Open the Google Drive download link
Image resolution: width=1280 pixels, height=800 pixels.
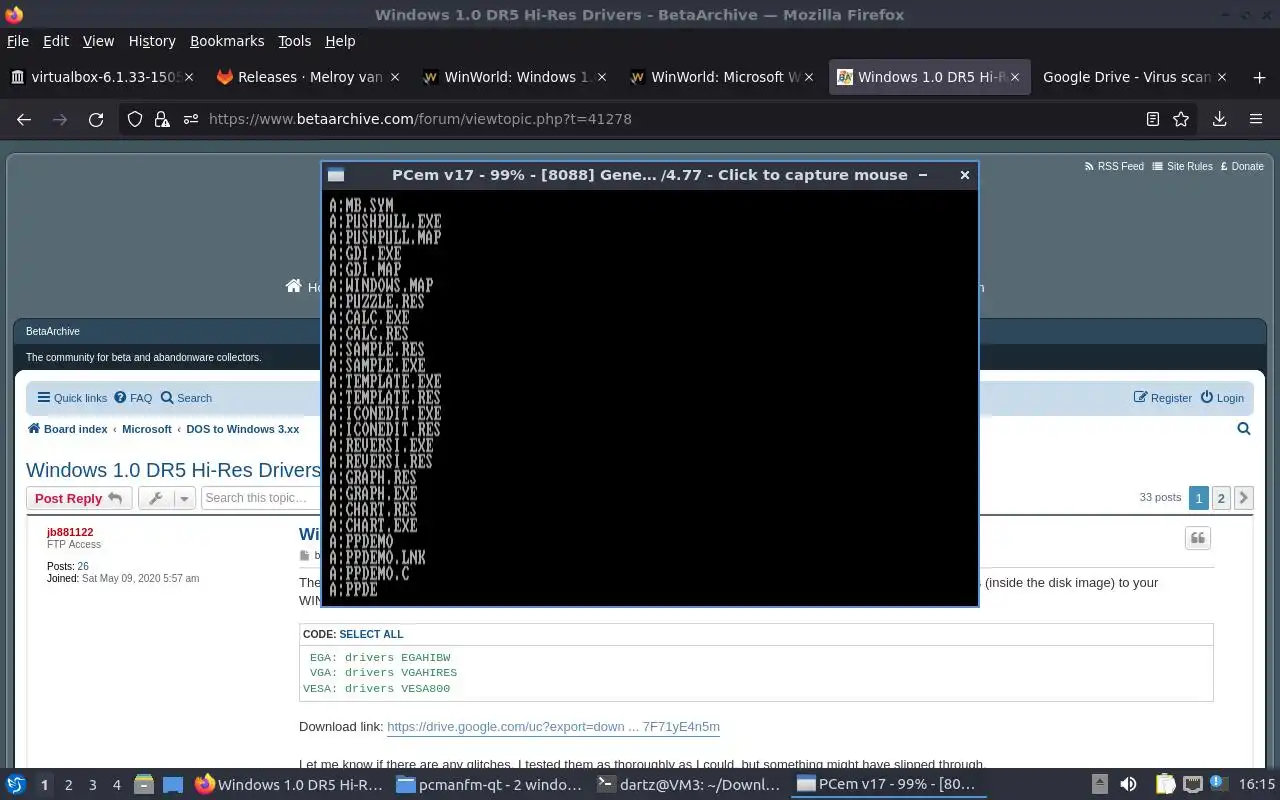click(553, 727)
